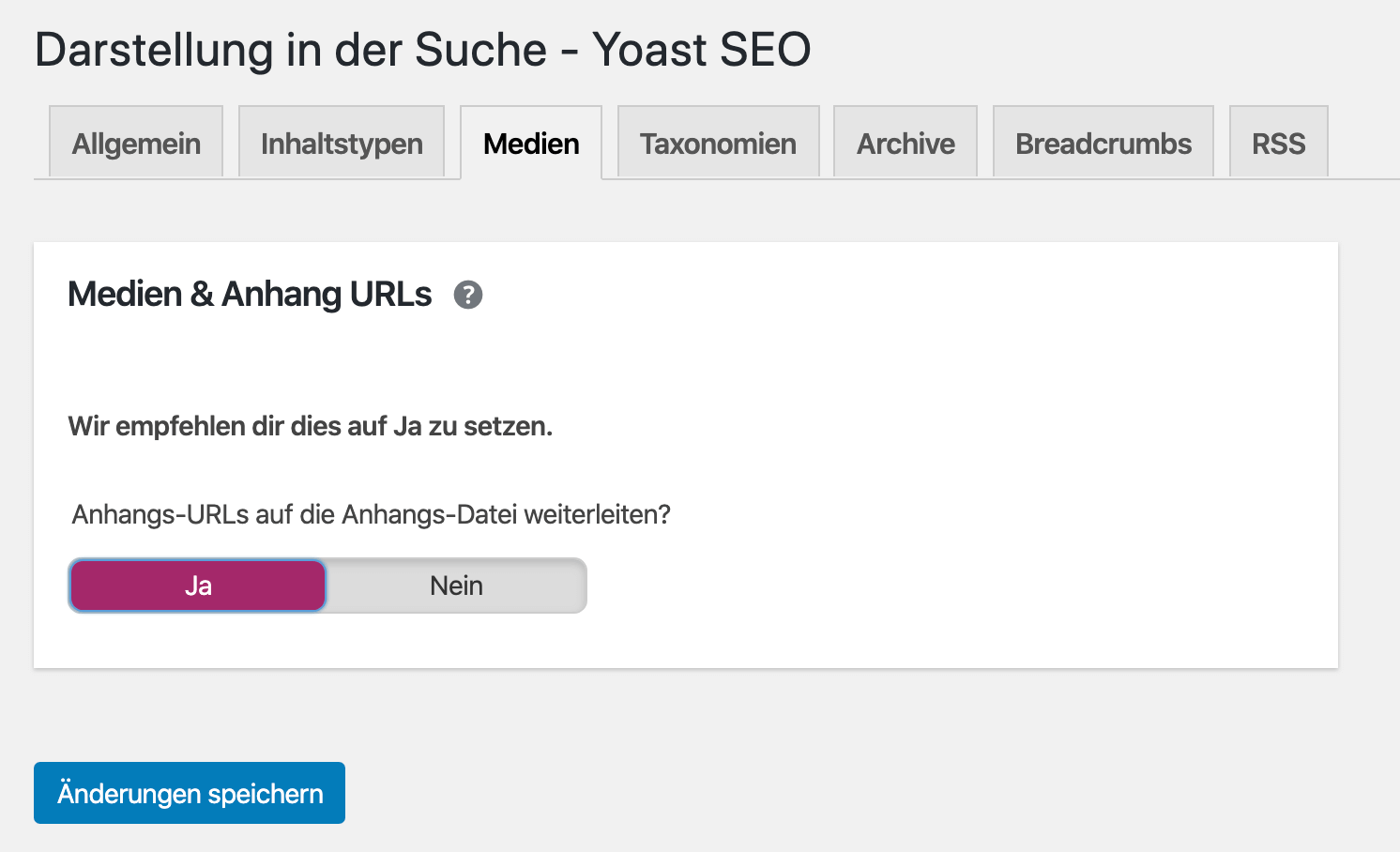Go to the Taxonomien tab
1400x852 pixels.
pyautogui.click(x=718, y=143)
